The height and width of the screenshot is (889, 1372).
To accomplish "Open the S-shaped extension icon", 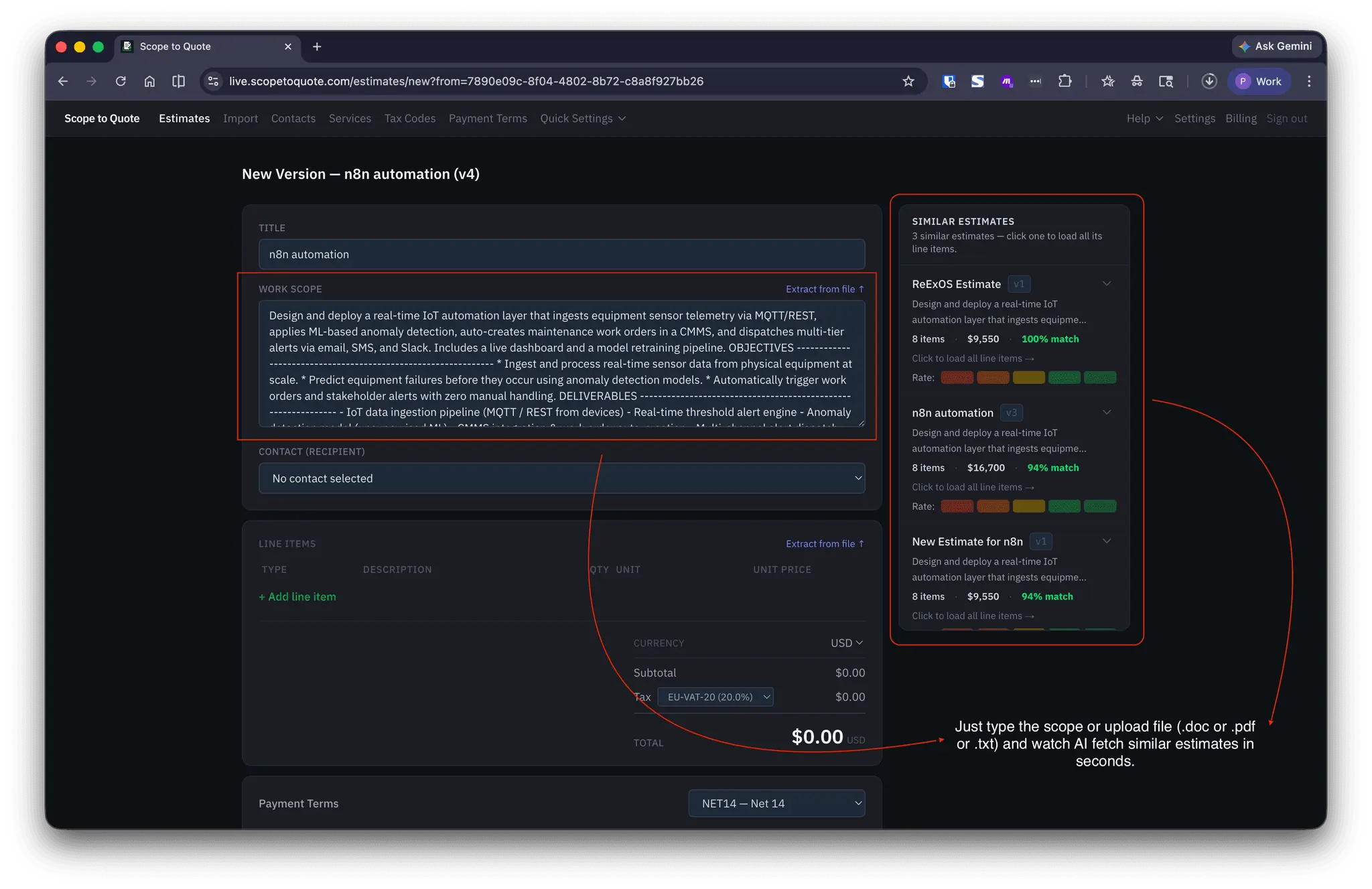I will point(978,81).
